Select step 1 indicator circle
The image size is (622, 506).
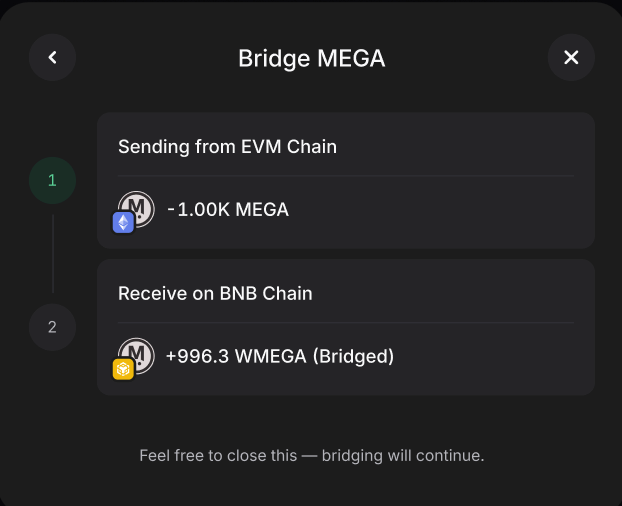point(52,181)
